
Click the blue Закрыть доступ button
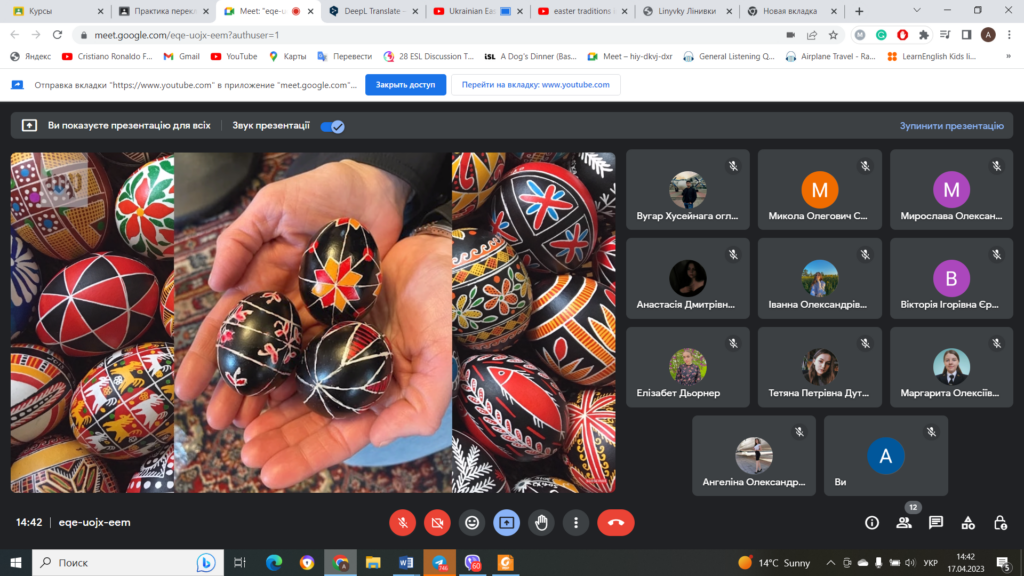pyautogui.click(x=405, y=85)
